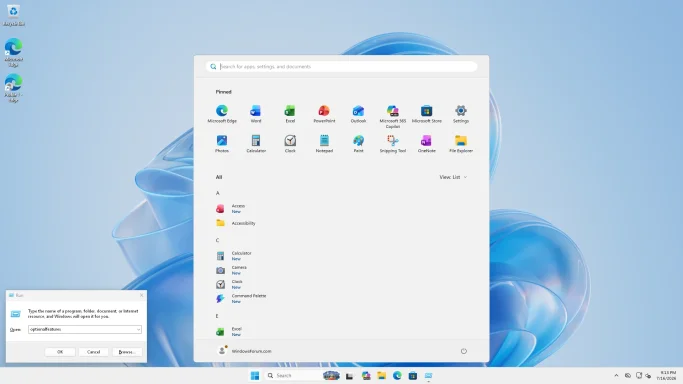This screenshot has width=683, height=384.
Task: Select the Run app taskbar icon
Action: pos(428,376)
